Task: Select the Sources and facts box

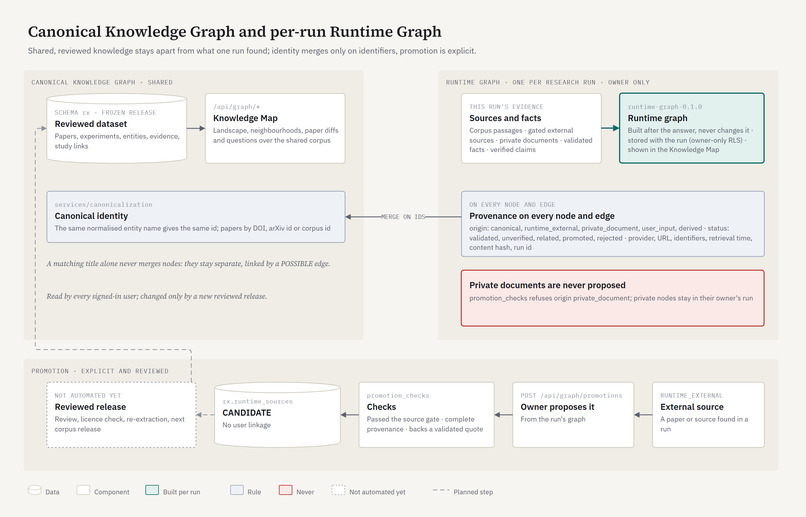Action: (x=531, y=128)
